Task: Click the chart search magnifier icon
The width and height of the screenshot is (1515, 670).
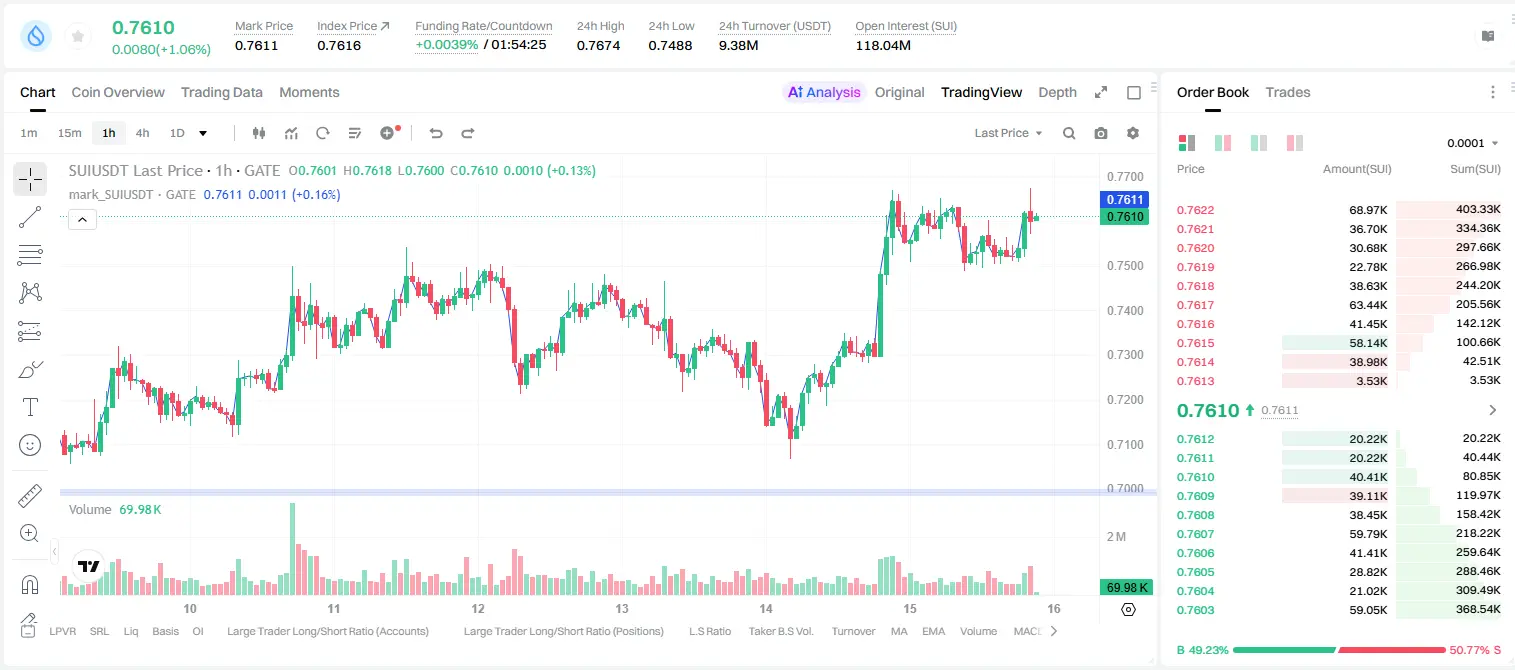Action: tap(1069, 133)
